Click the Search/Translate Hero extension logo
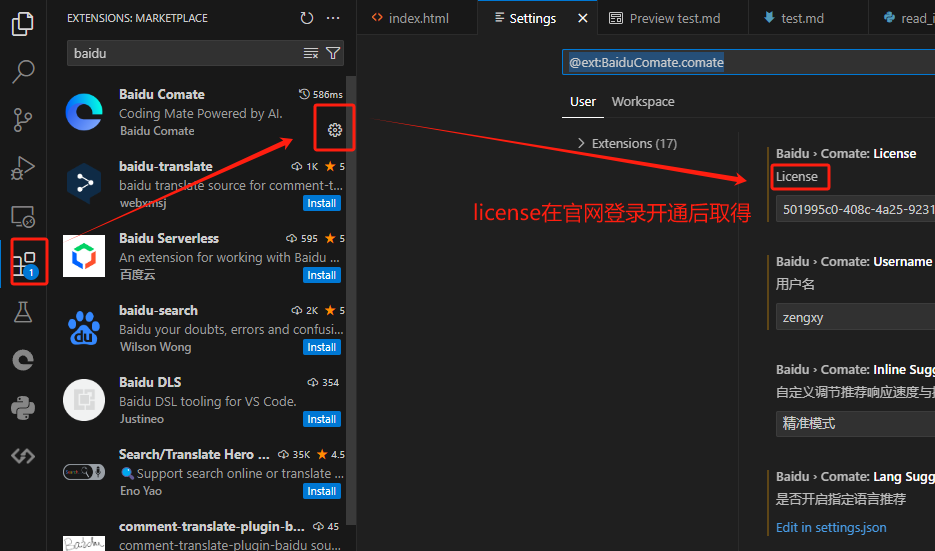Screen dimensions: 935x551 (x=84, y=472)
